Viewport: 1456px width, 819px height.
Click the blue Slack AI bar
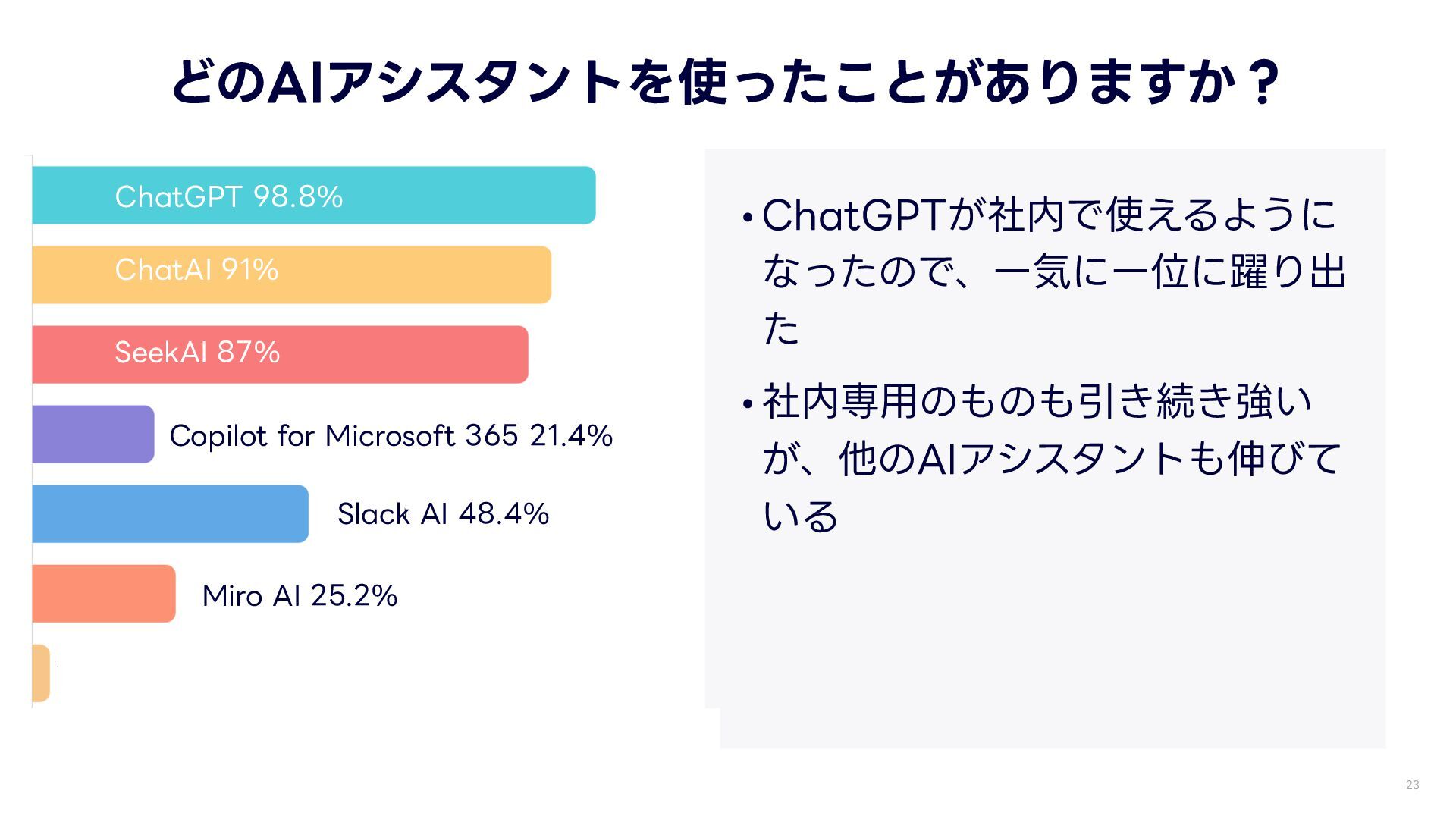click(x=170, y=514)
